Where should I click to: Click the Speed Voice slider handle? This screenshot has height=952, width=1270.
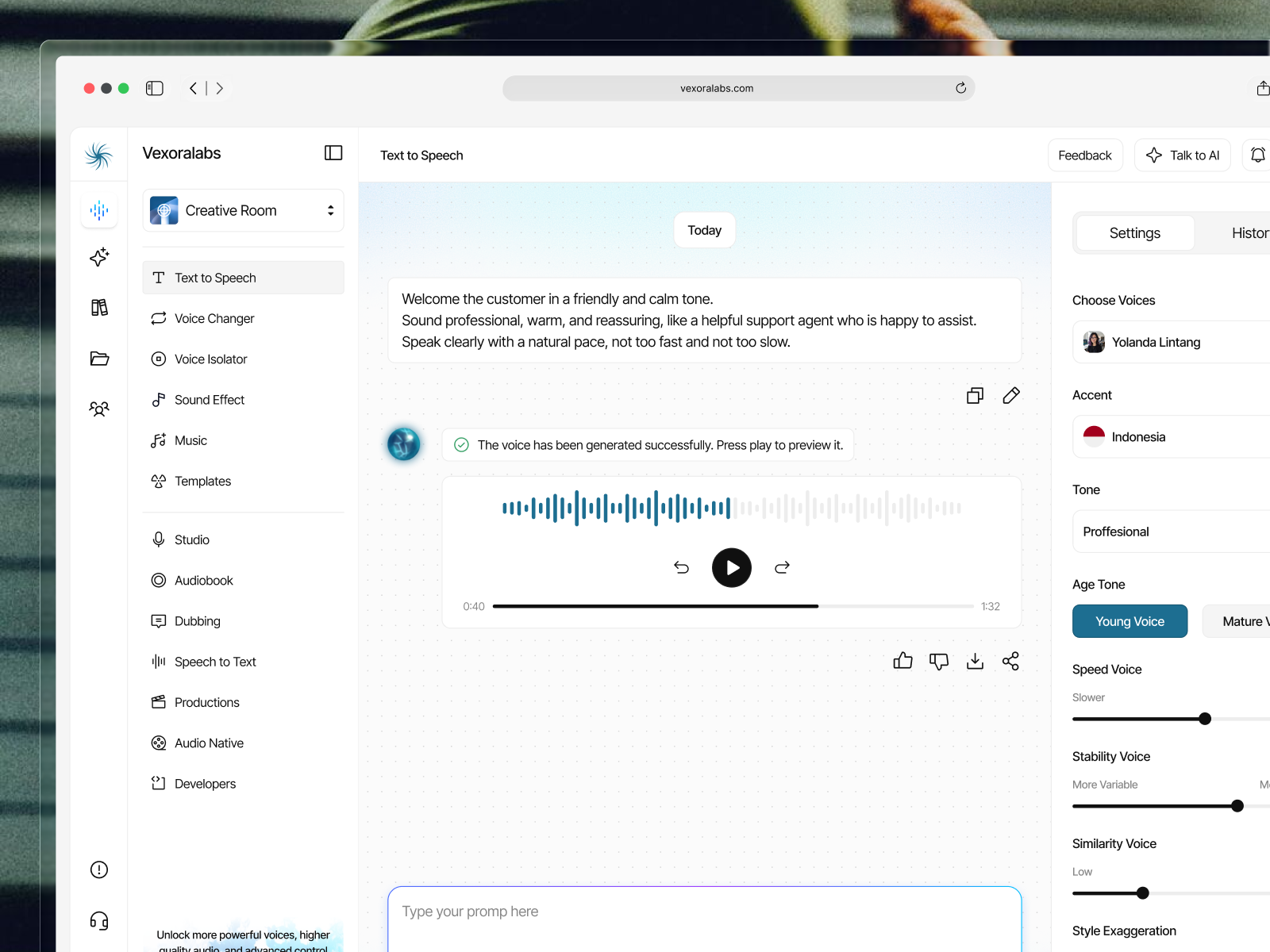[1205, 719]
